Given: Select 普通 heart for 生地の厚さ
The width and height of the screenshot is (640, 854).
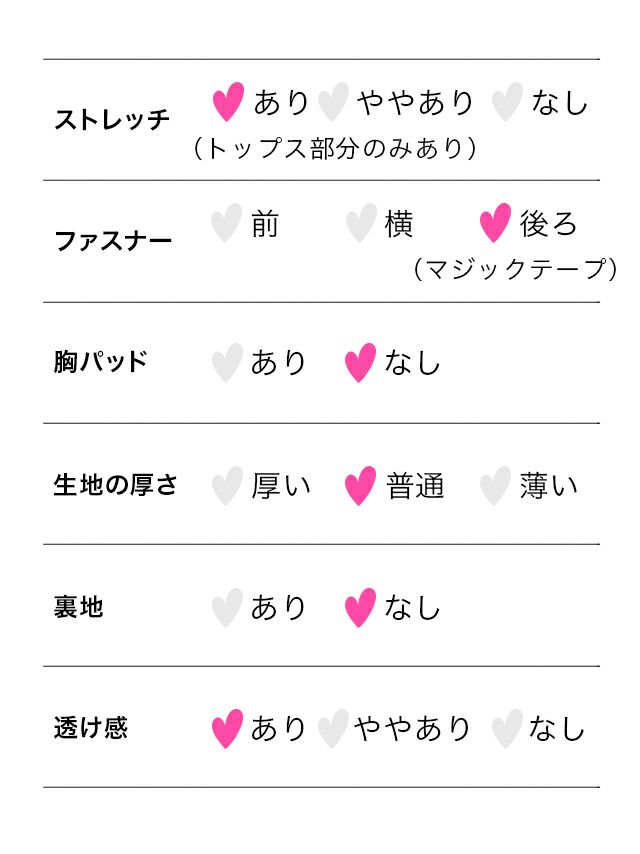Looking at the screenshot, I should (x=360, y=486).
